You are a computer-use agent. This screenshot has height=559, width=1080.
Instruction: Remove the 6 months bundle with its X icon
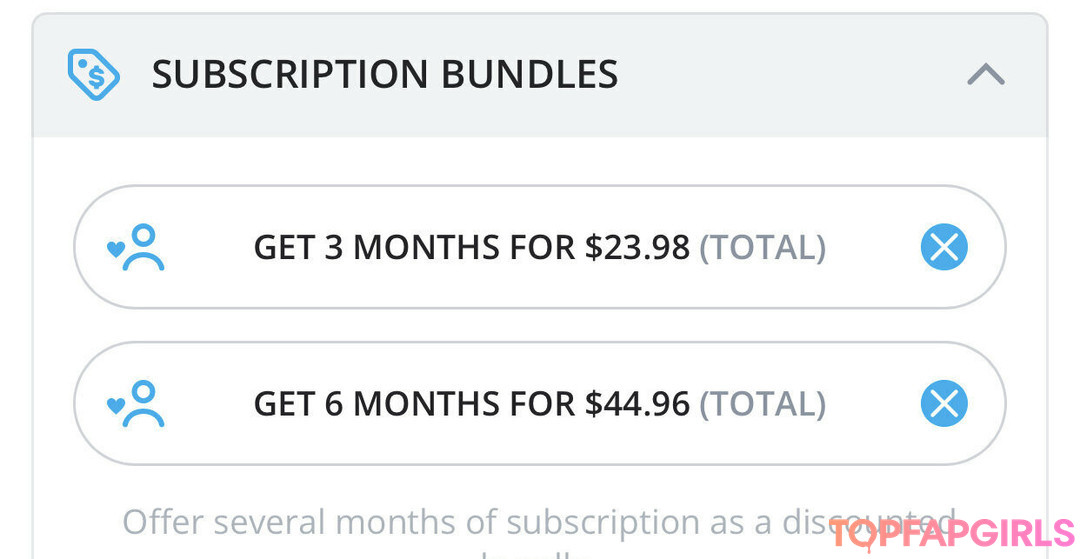pos(943,404)
